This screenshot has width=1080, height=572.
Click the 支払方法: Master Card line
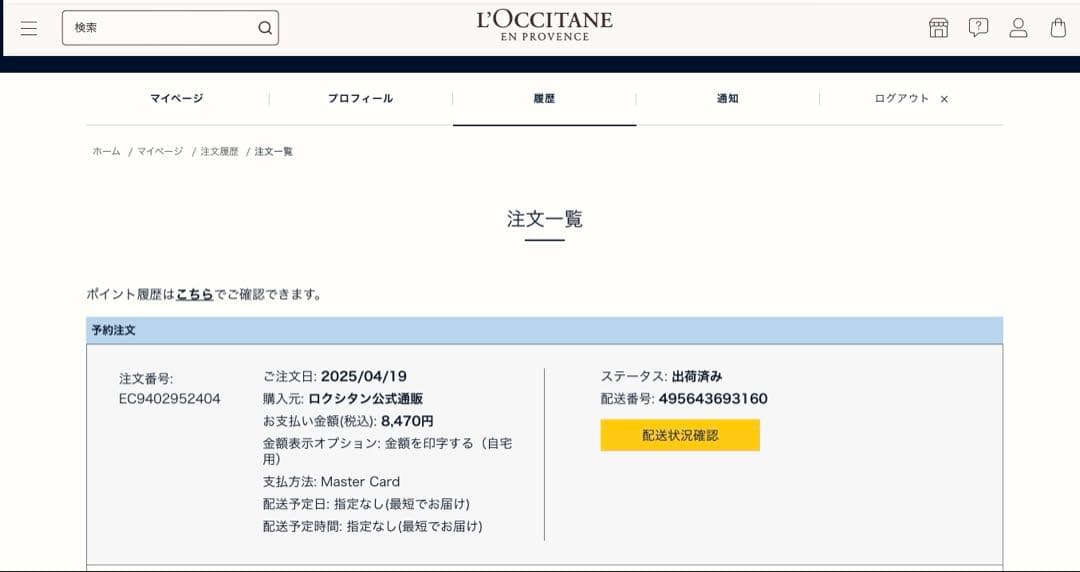pos(331,482)
